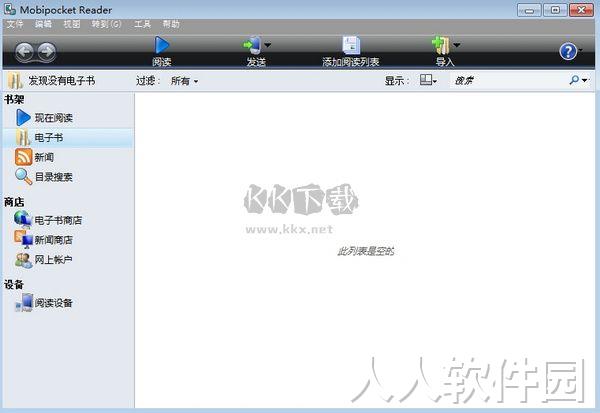Image resolution: width=600 pixels, height=413 pixels.
Task: Click Mobipocket Reader title bar app icon
Action: tap(10, 9)
